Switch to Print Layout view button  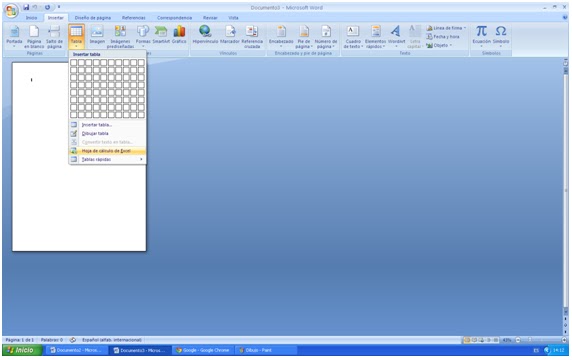[x=467, y=340]
